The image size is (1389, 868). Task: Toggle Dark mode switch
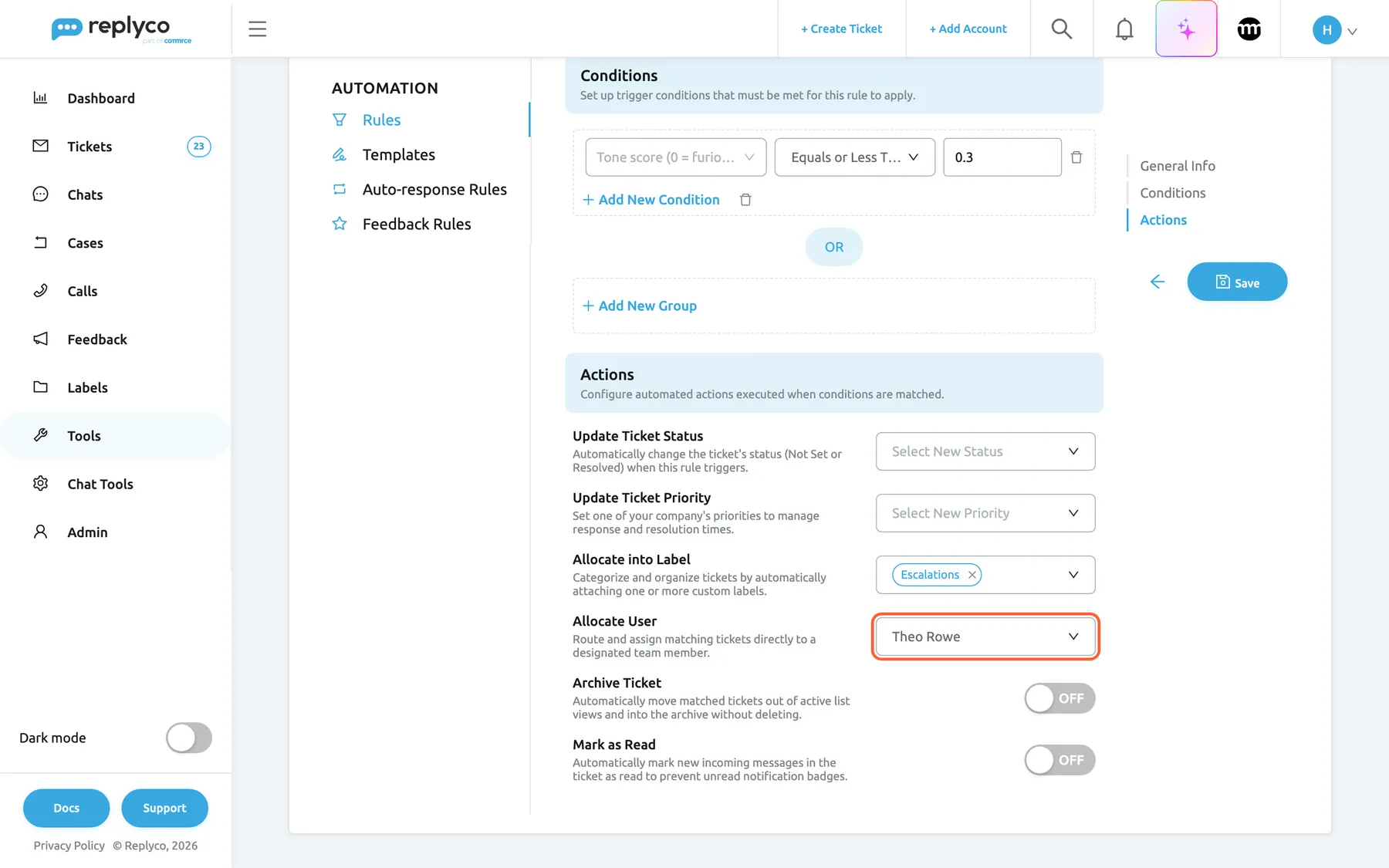click(189, 738)
